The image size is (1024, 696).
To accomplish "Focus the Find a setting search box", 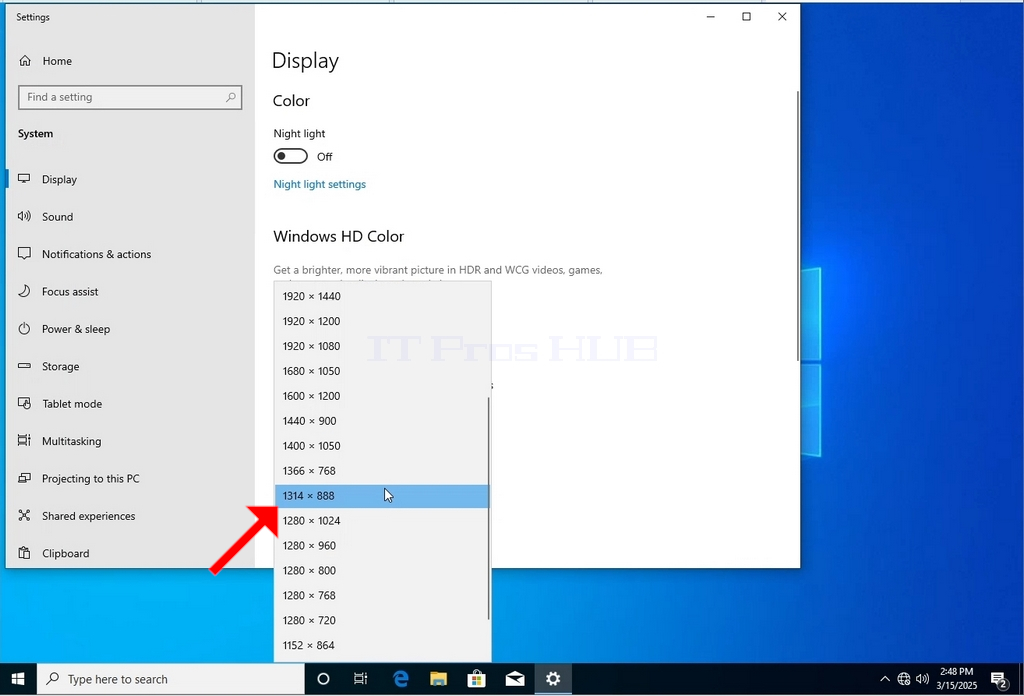I will tap(130, 97).
